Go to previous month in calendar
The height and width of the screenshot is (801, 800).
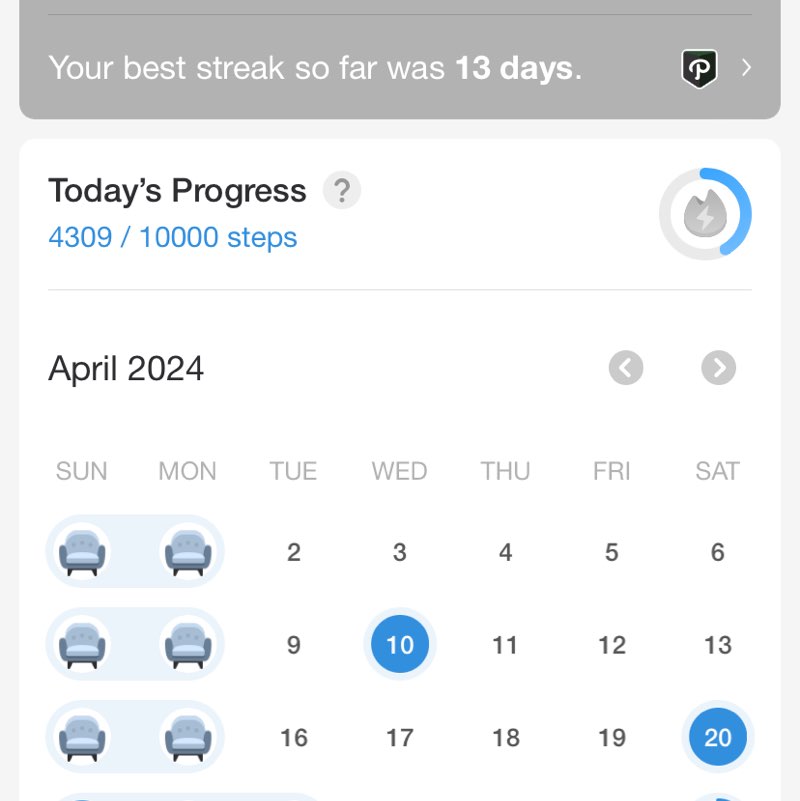pos(626,368)
